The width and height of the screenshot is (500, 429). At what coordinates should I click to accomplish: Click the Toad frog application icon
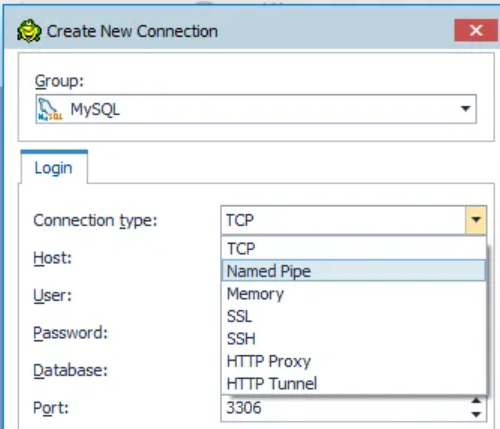[29, 31]
